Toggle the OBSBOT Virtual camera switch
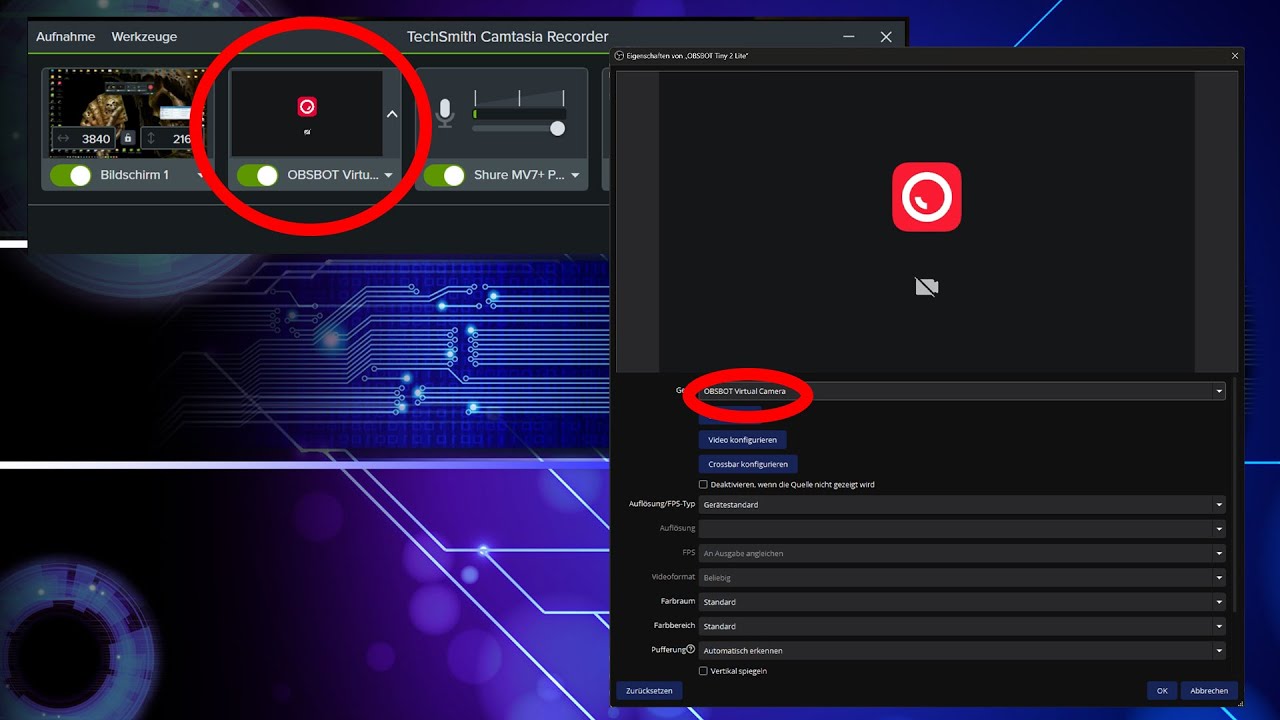Image resolution: width=1280 pixels, height=720 pixels. [258, 175]
